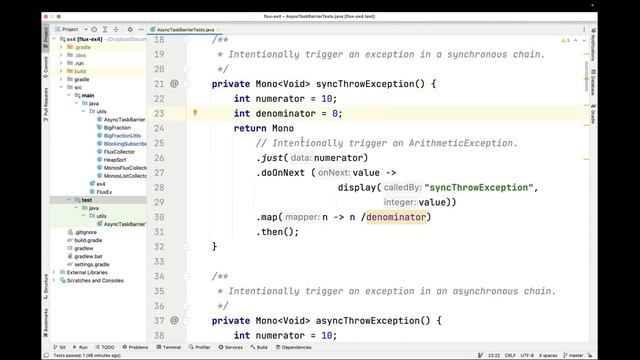Click the Select Opened File locate icon
This screenshot has height=360, width=640.
click(94, 29)
